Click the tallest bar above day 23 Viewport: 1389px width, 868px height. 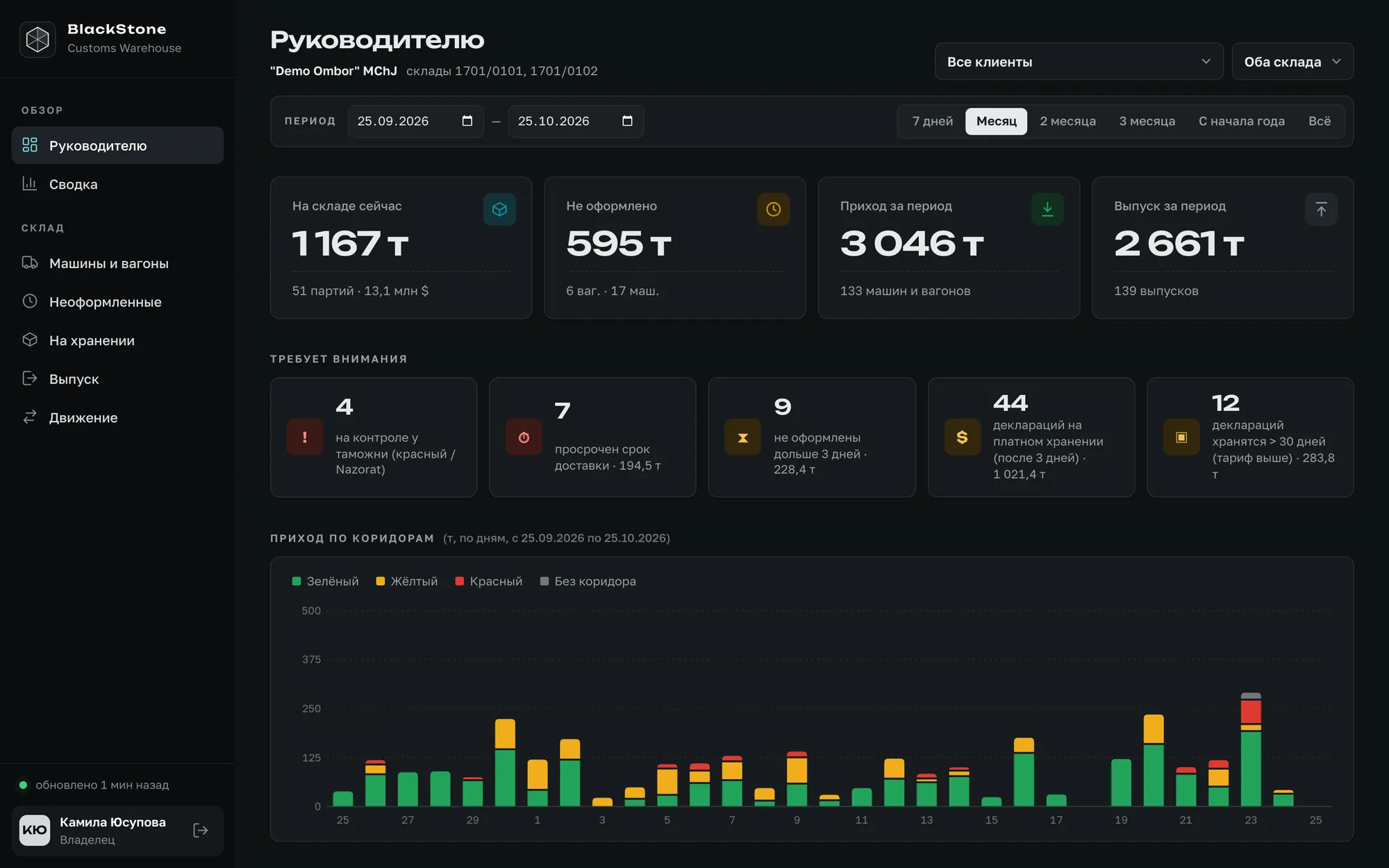1251,749
